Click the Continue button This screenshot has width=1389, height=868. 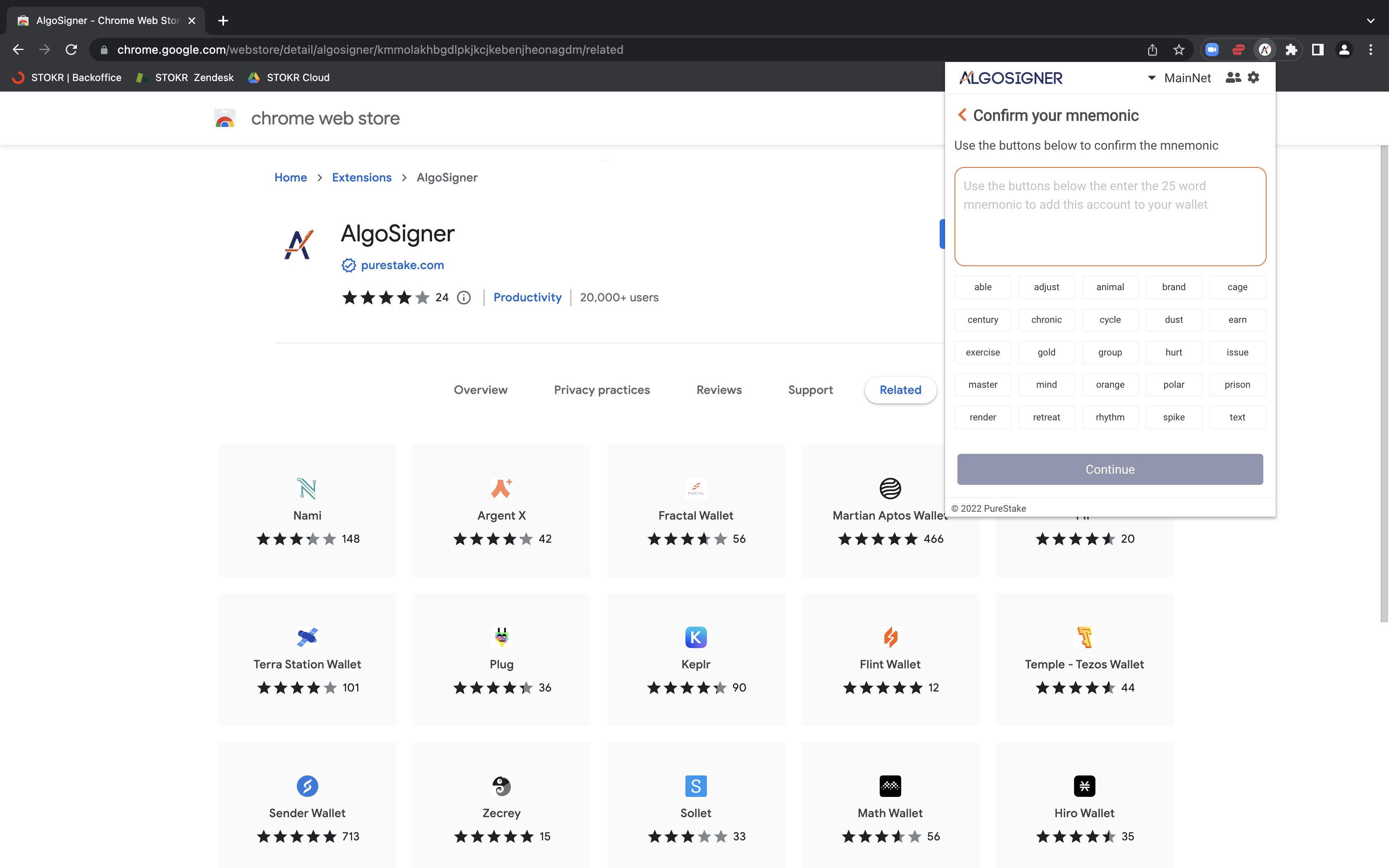coord(1110,470)
